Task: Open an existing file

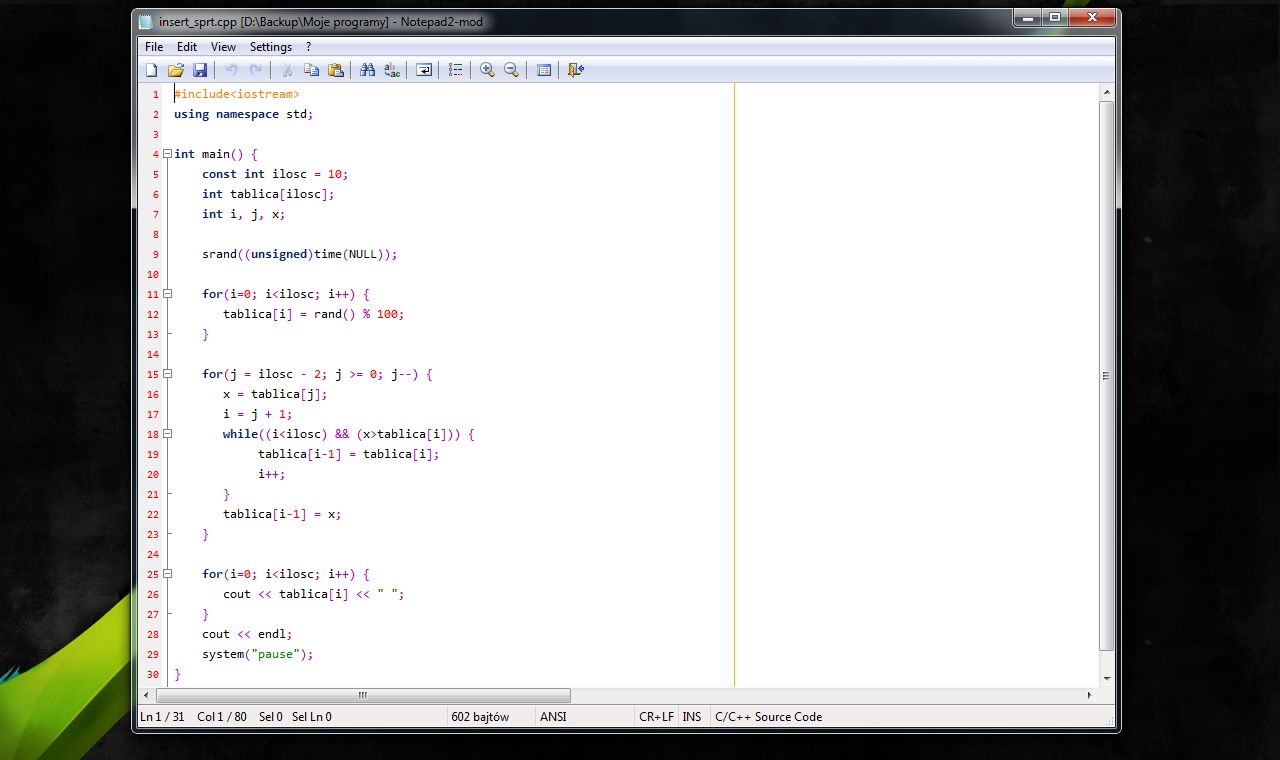Action: 176,69
